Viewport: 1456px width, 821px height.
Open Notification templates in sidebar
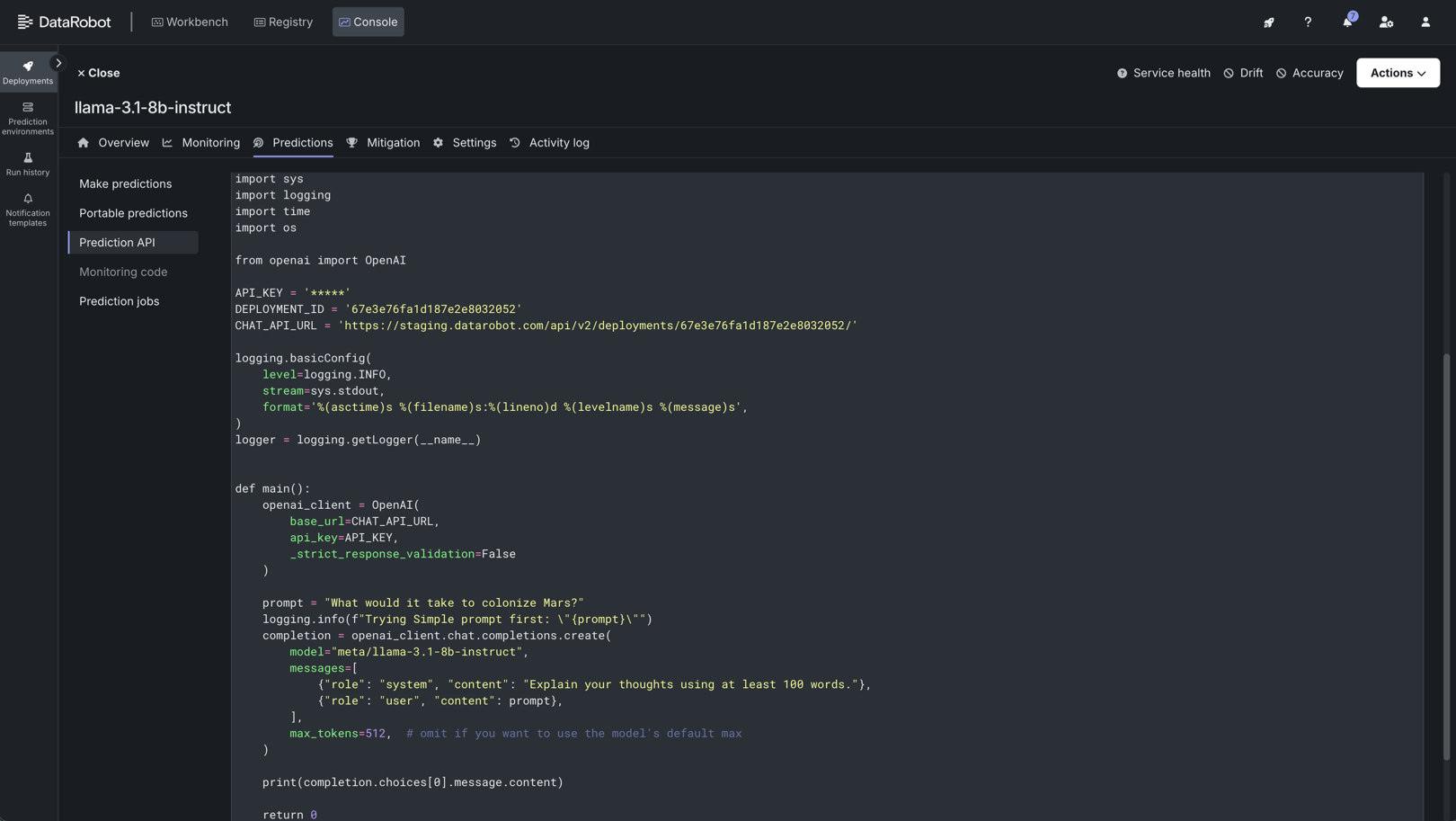[28, 210]
